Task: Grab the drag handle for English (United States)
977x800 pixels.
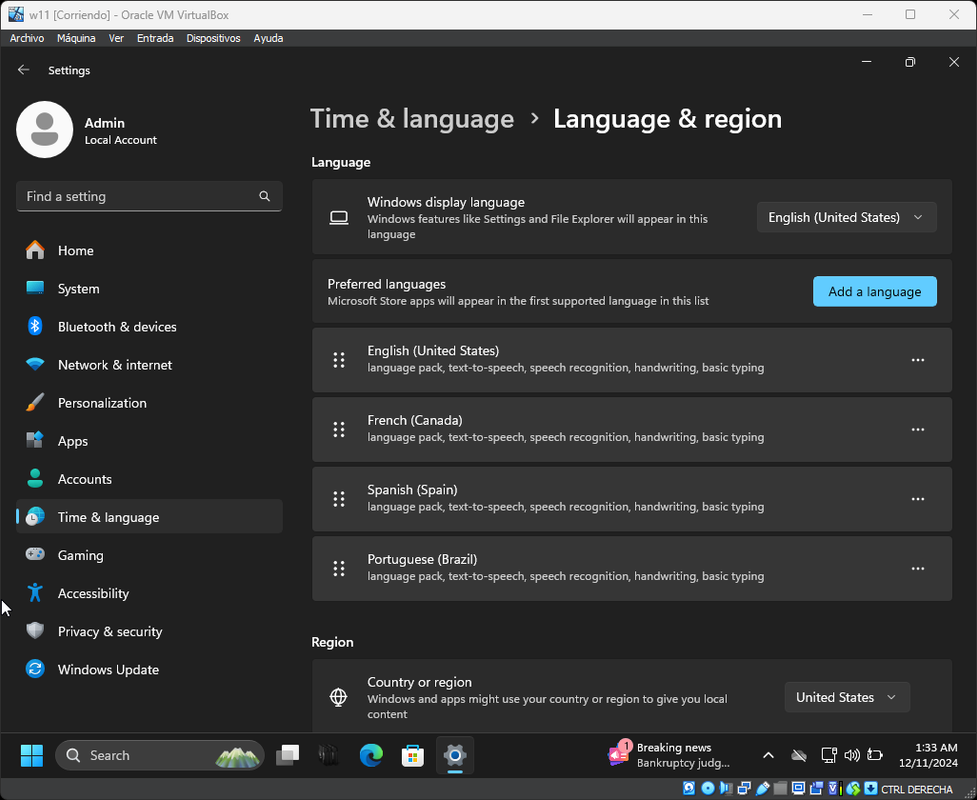Action: tap(338, 360)
